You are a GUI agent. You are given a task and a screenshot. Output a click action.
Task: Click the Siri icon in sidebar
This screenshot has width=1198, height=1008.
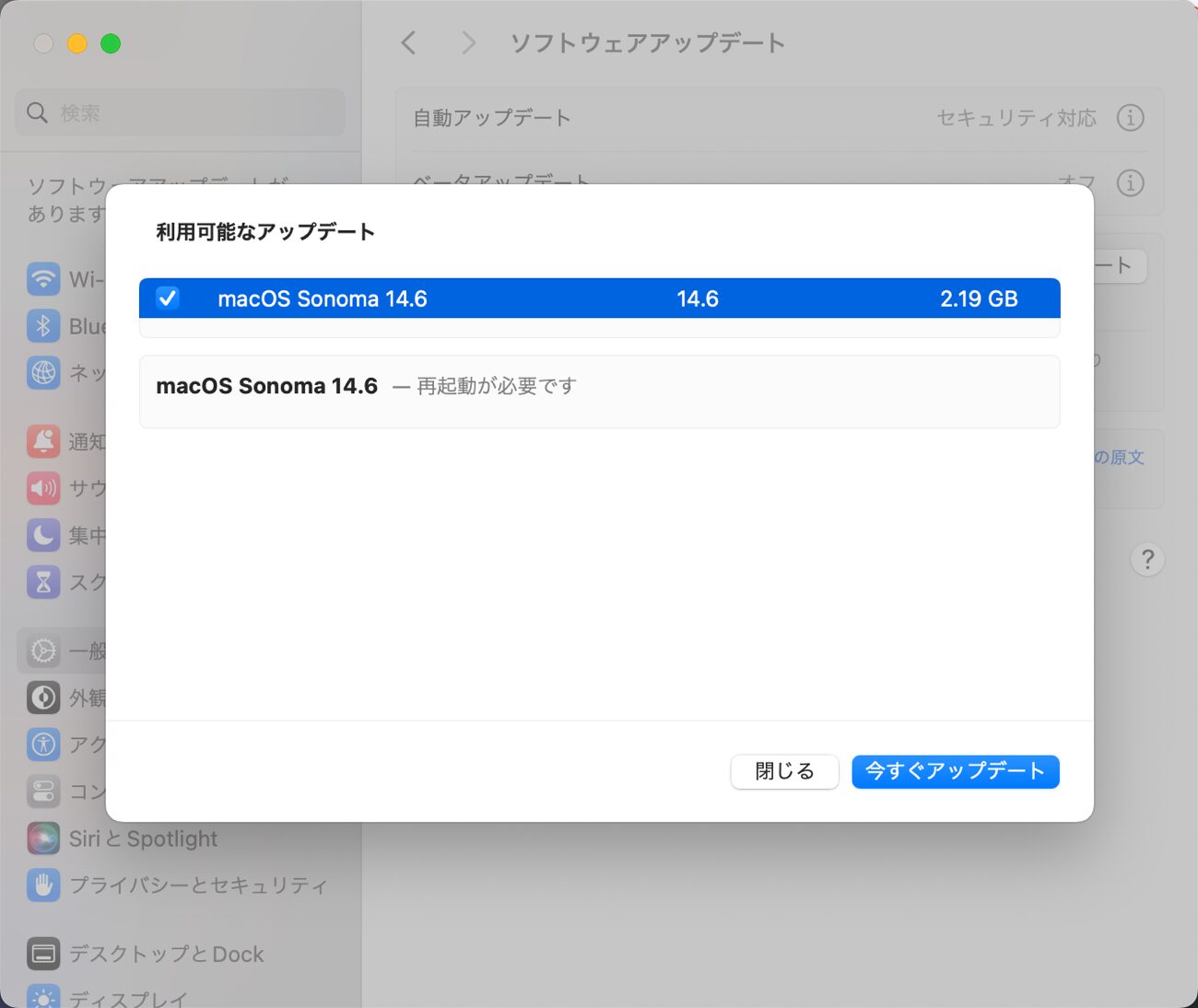pyautogui.click(x=43, y=838)
